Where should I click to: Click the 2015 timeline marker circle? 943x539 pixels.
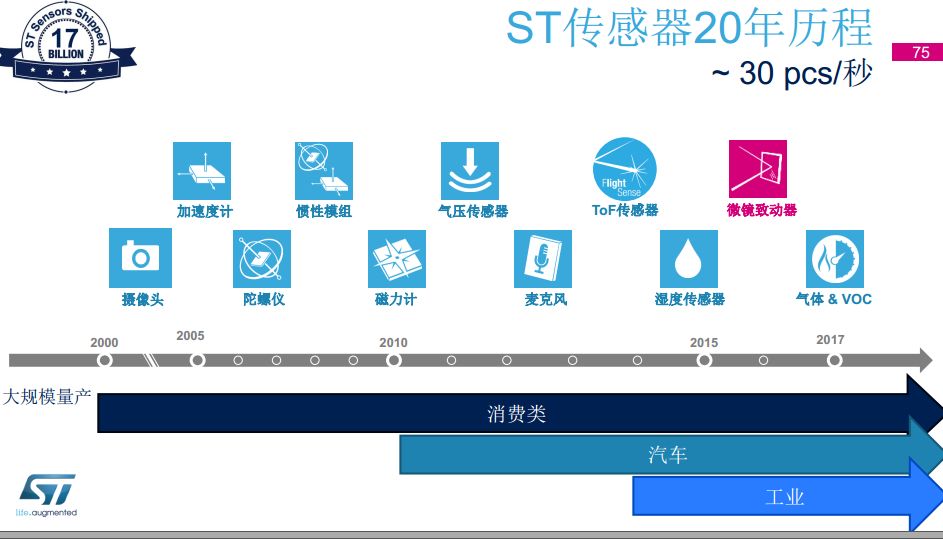pos(704,360)
